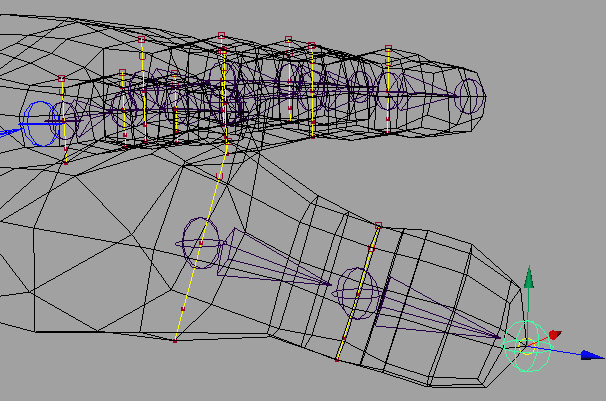Click top red square nearest the upper fingertip

(388, 47)
